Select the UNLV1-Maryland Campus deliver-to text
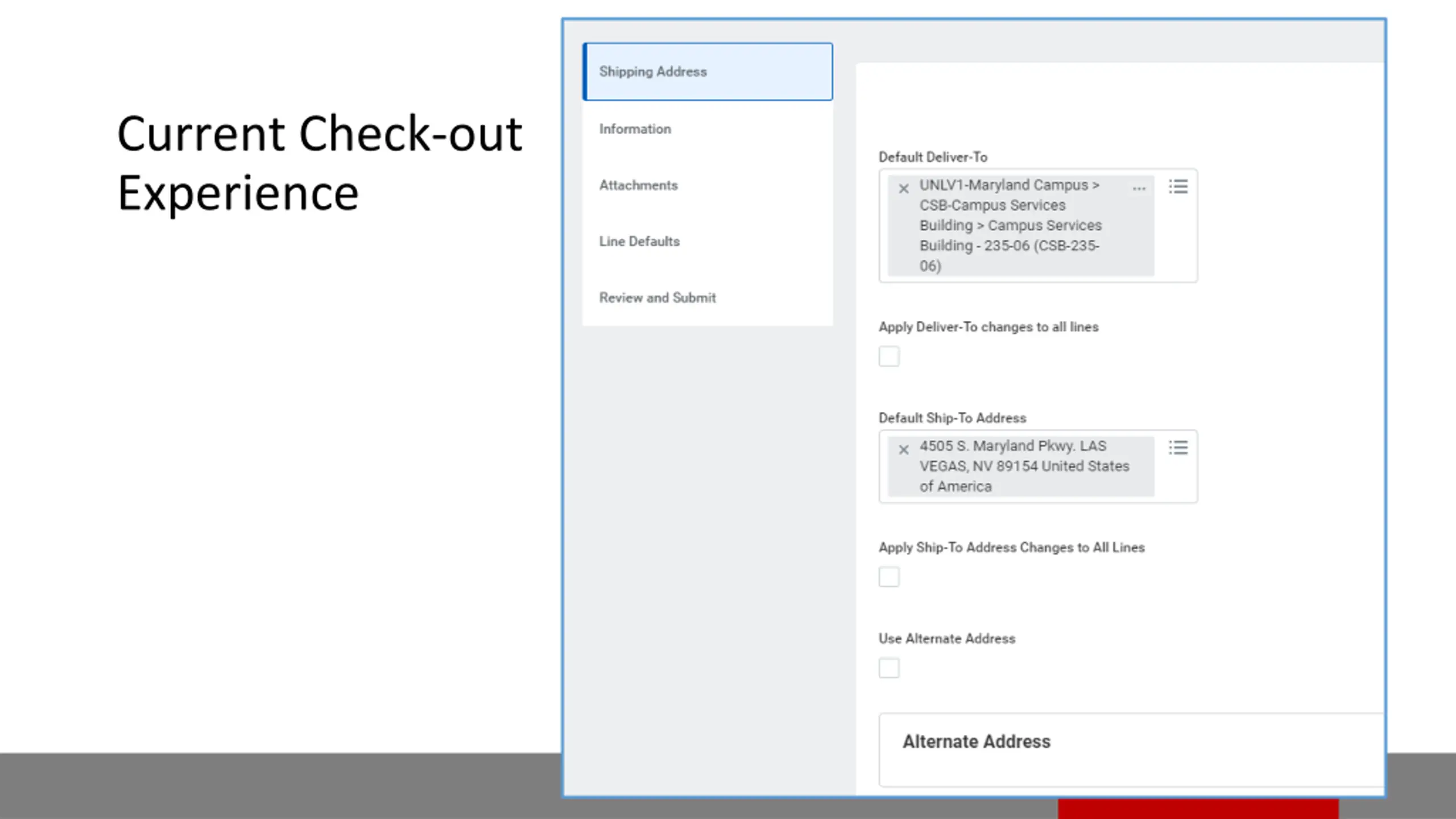 coord(1010,226)
